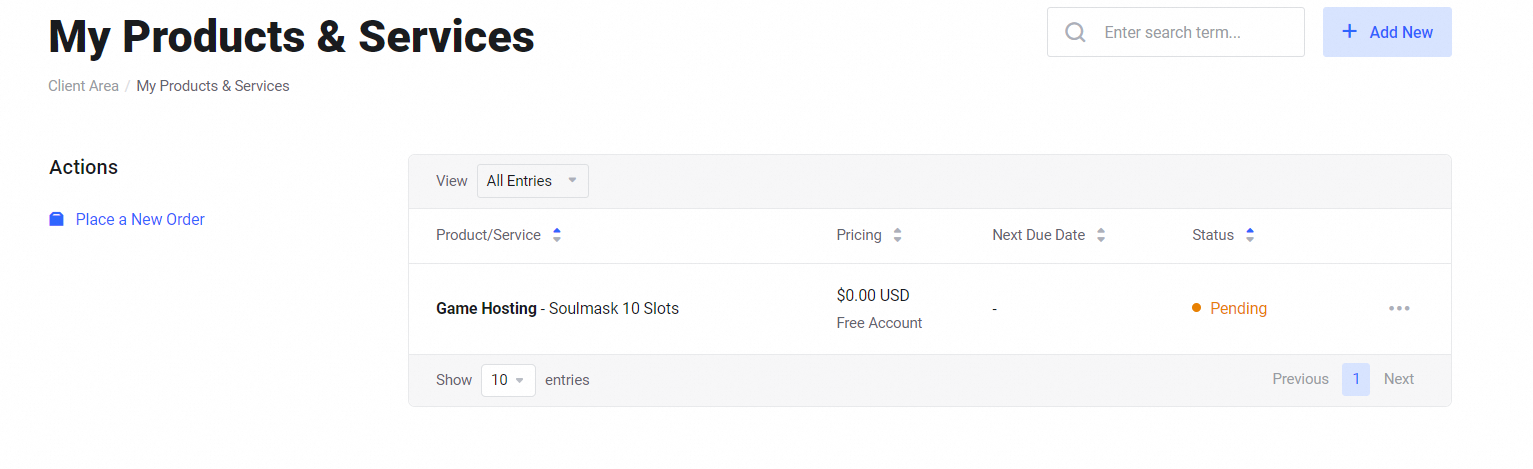Sort by Product/Service column arrows

[557, 235]
